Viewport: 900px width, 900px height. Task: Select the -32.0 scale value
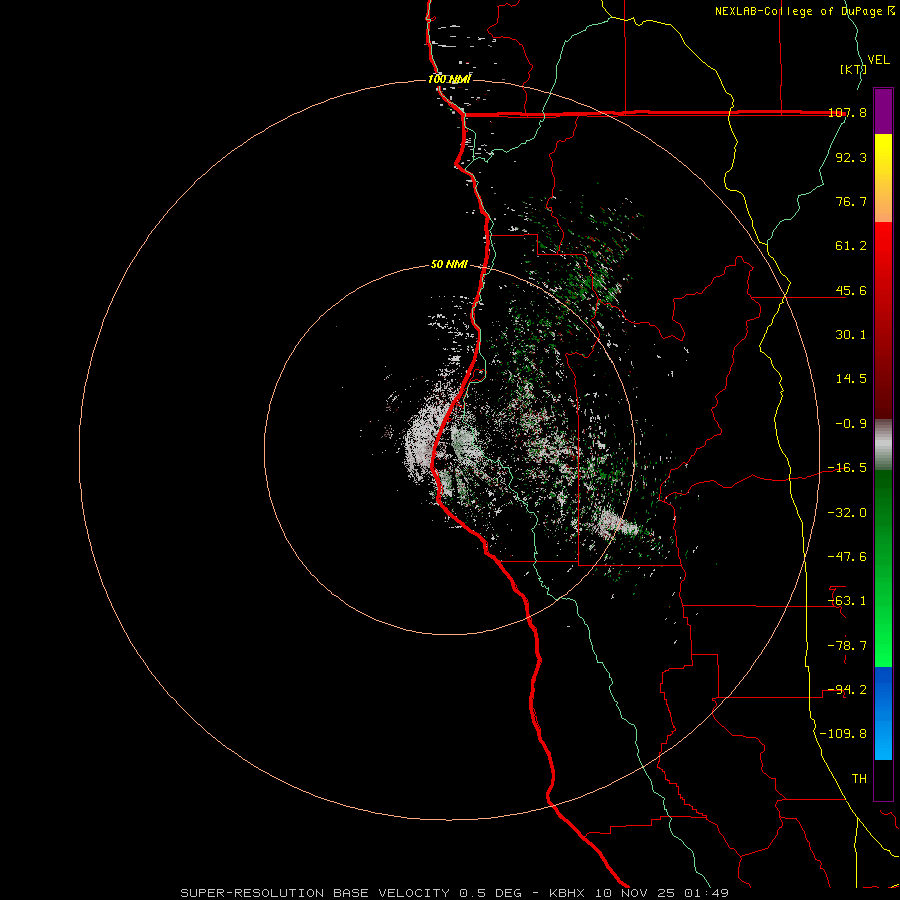click(847, 513)
